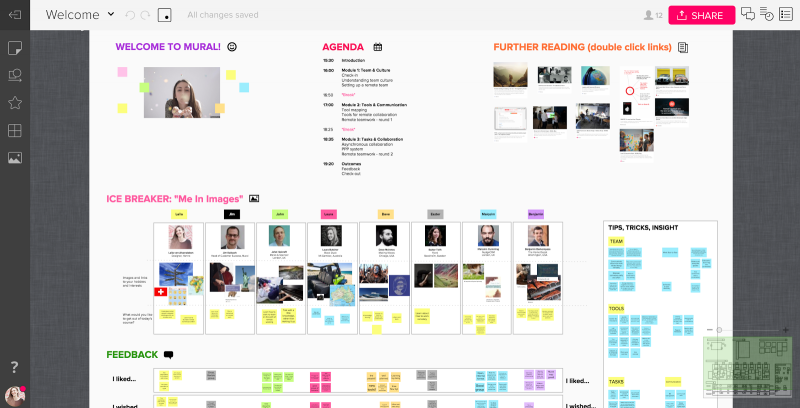This screenshot has width=800, height=408.
Task: Click the pink SHARE button
Action: (702, 15)
